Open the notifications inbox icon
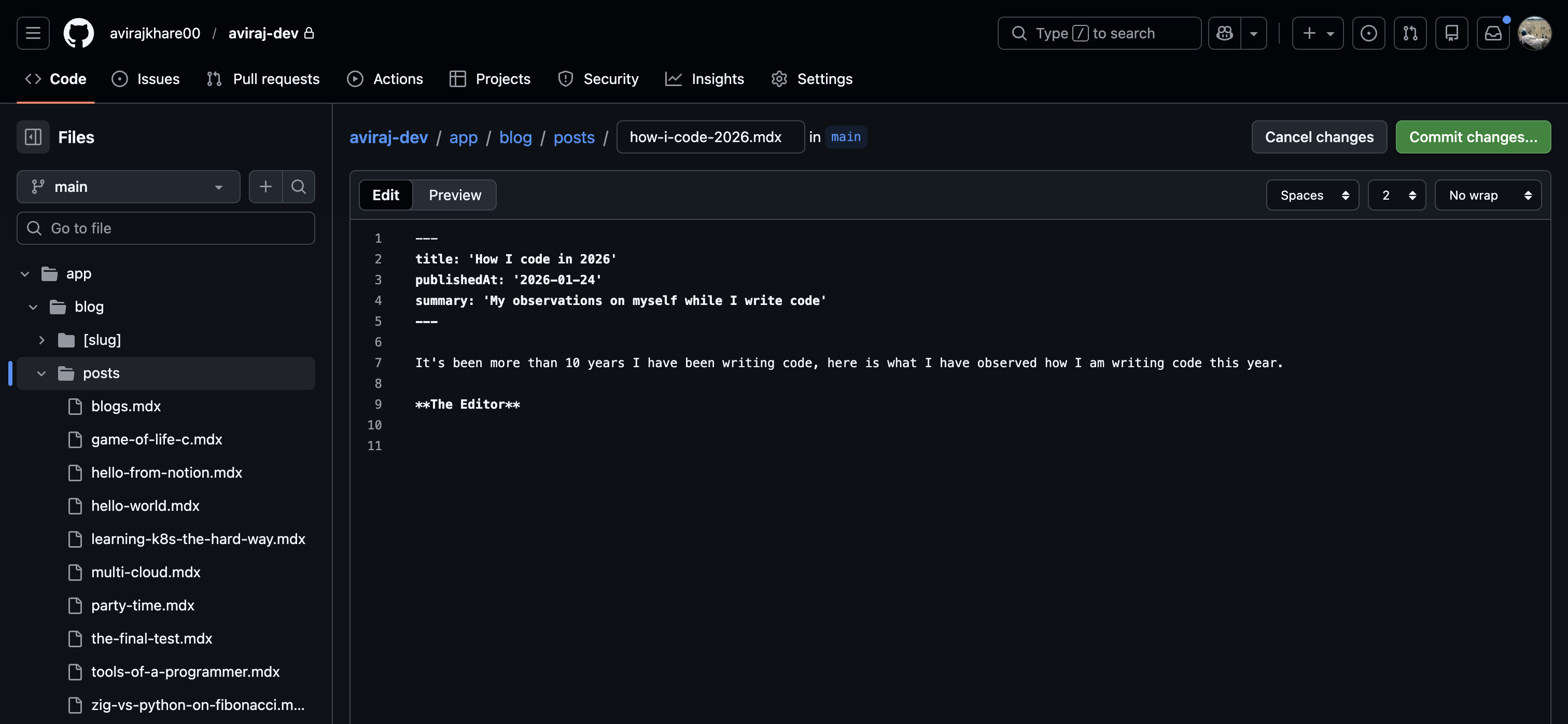 tap(1493, 33)
